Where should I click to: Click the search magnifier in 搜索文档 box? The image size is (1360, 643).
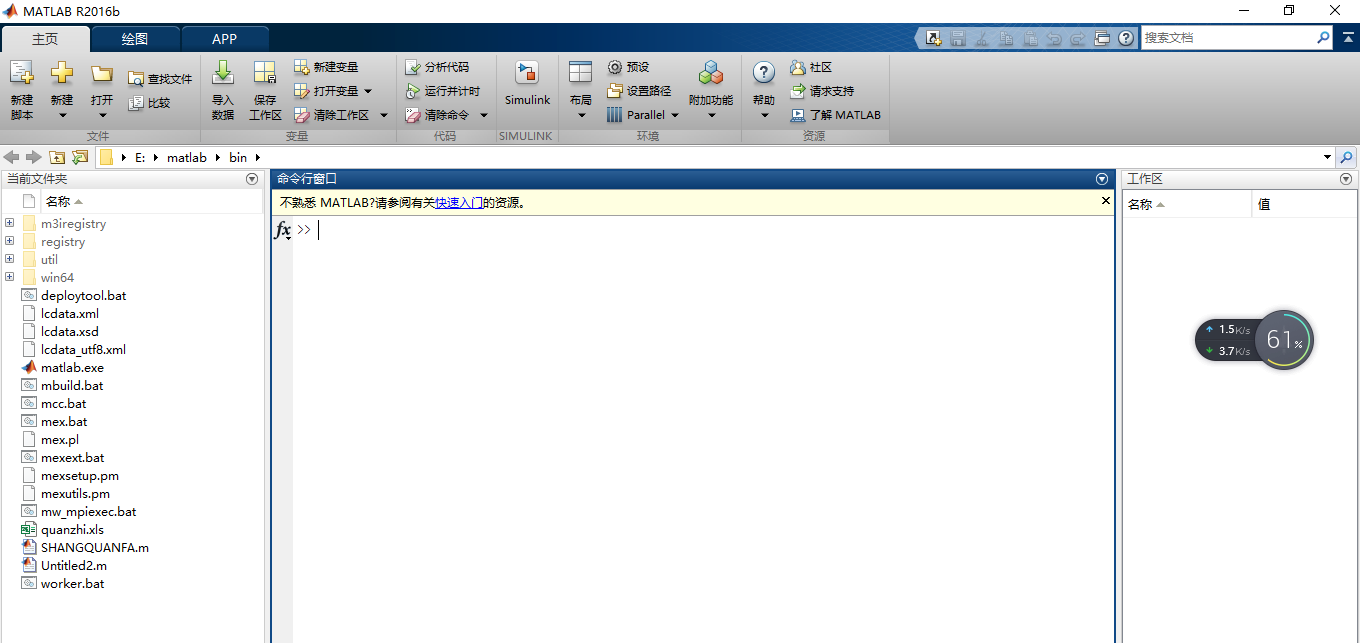[1324, 38]
